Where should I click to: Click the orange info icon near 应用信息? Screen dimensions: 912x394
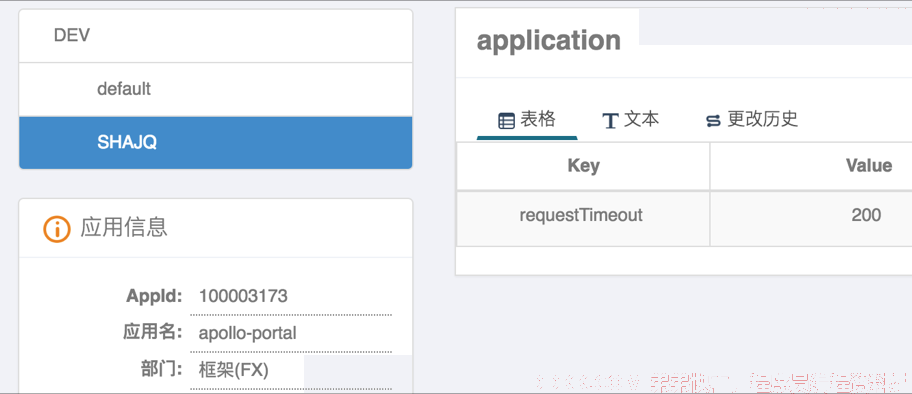[x=57, y=228]
